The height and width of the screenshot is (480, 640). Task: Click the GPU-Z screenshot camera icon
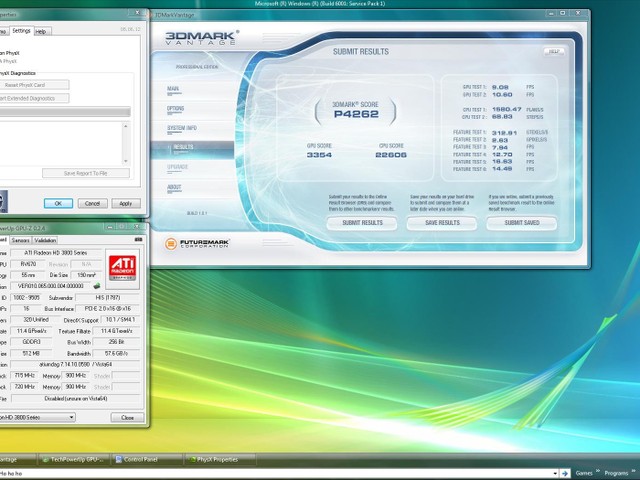pyautogui.click(x=138, y=240)
